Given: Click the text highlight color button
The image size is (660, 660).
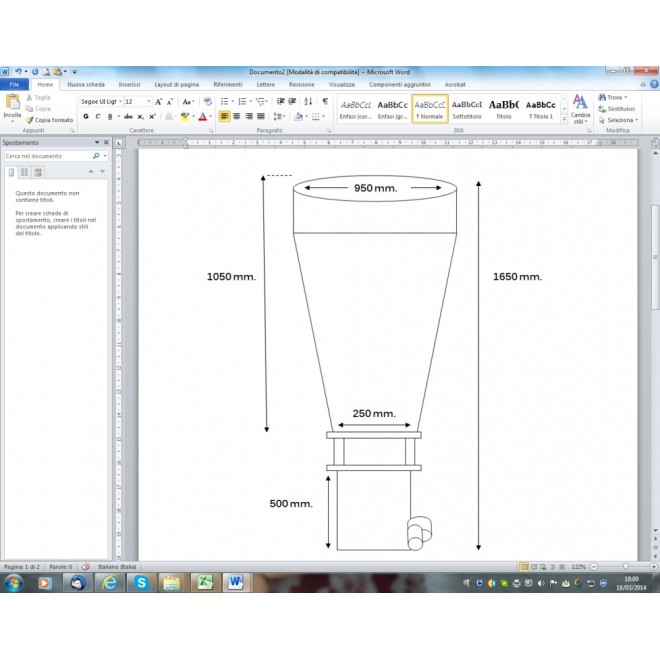Looking at the screenshot, I should [184, 117].
